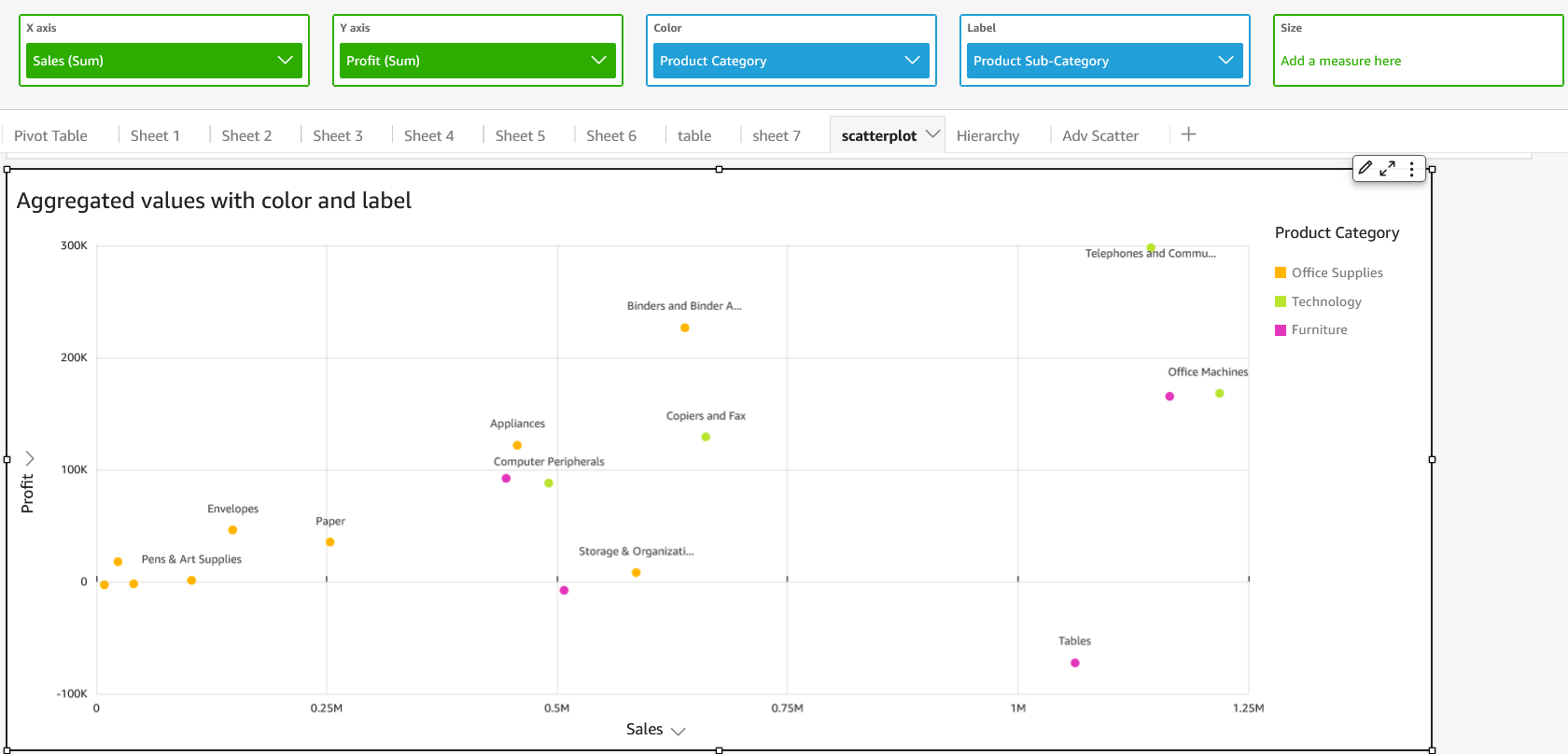The image size is (1568, 754).
Task: Open the Sales (Sum) X axis dropdown
Action: click(x=285, y=61)
